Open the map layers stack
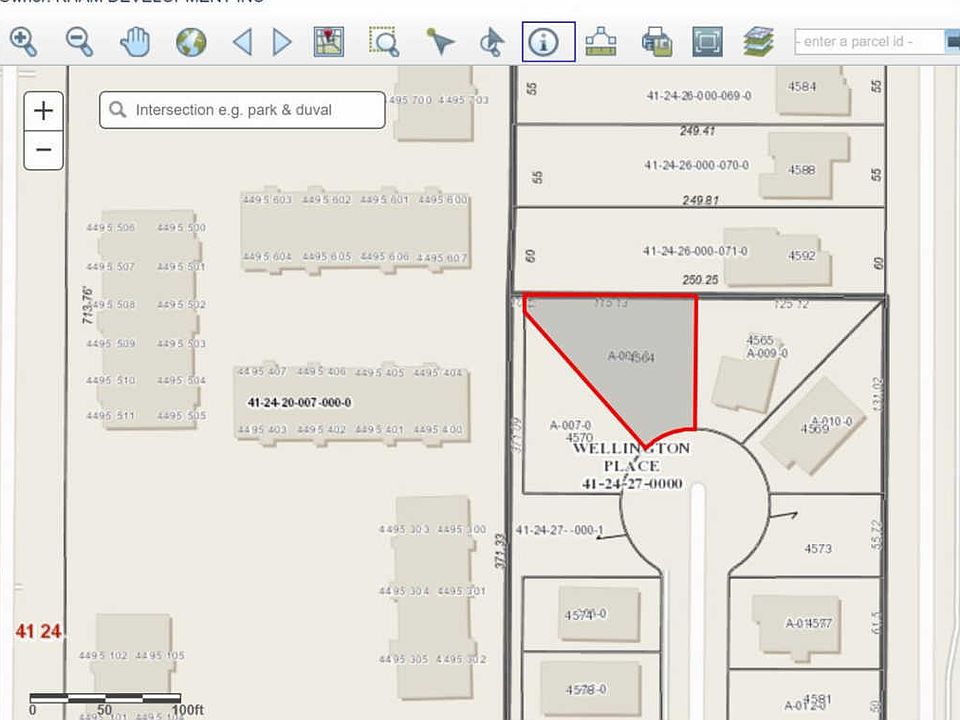Image resolution: width=960 pixels, height=720 pixels. pyautogui.click(x=760, y=41)
